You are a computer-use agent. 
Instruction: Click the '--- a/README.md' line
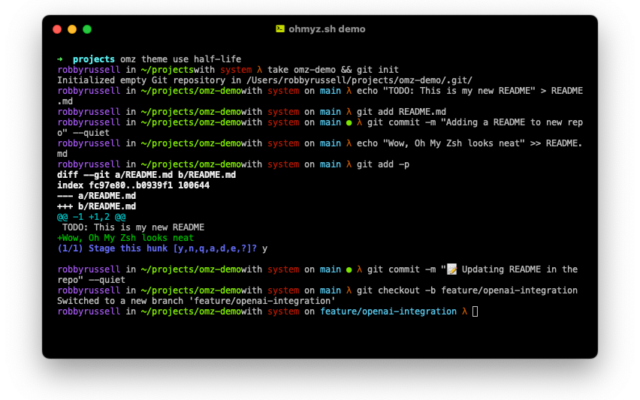97,196
